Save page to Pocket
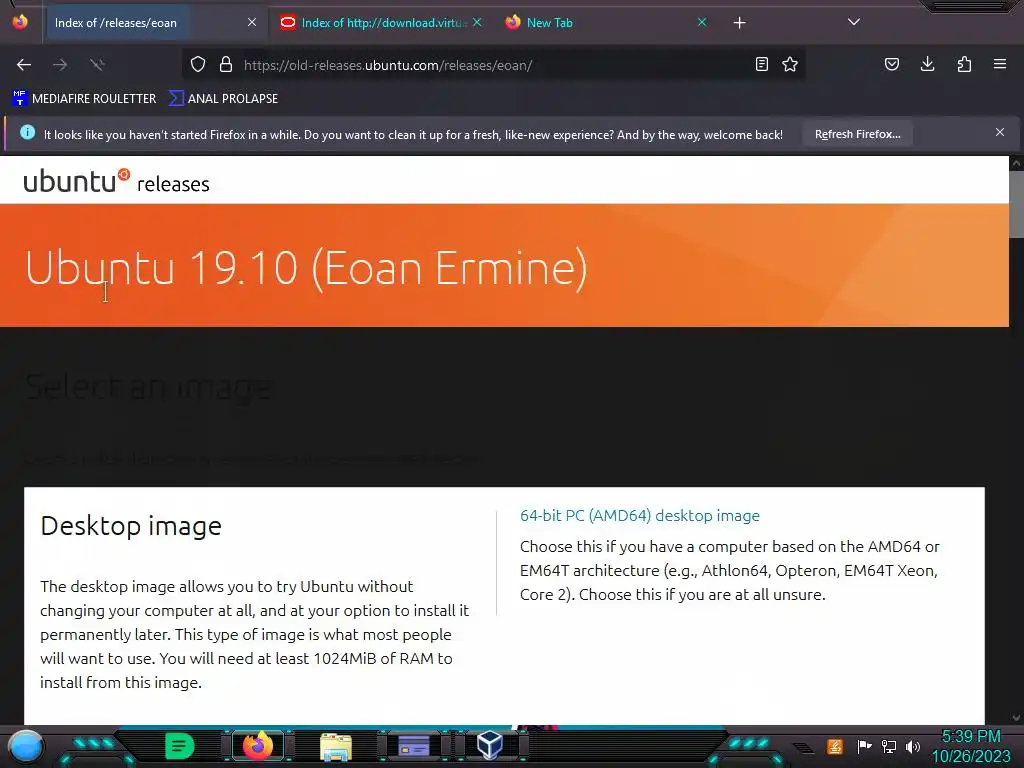The image size is (1024, 768). [x=891, y=64]
